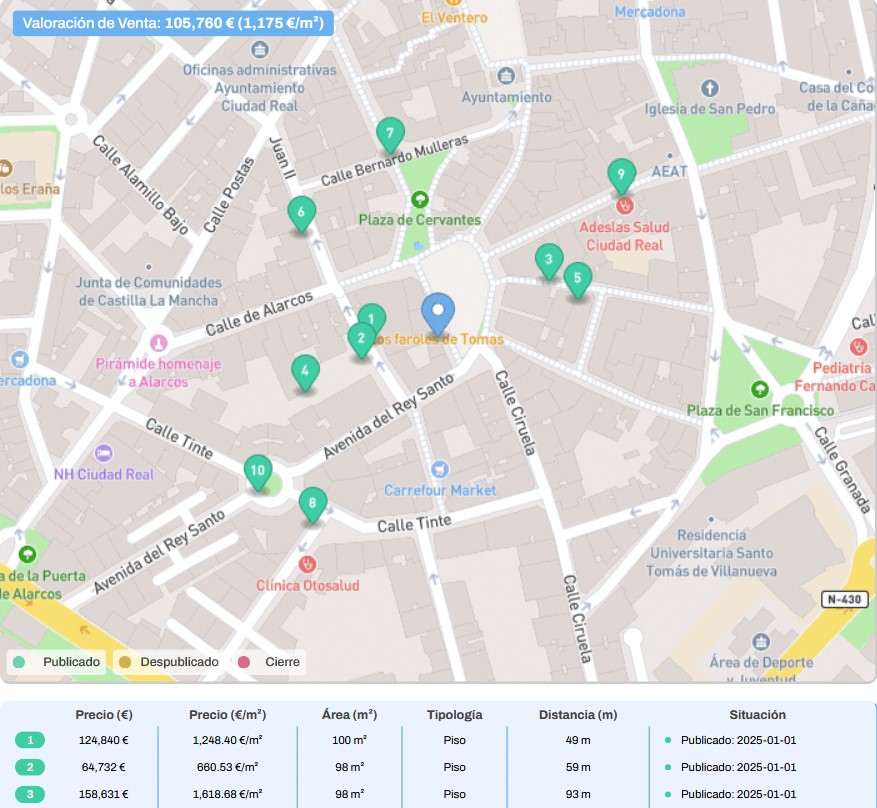Sort by Área (m²) column header
This screenshot has height=808, width=877.
coord(349,715)
